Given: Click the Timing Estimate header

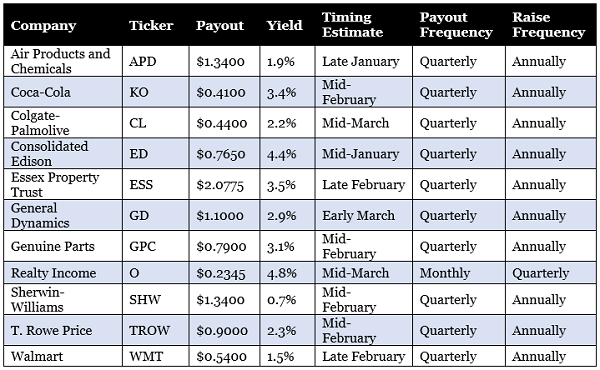Looking at the screenshot, I should click(352, 25).
